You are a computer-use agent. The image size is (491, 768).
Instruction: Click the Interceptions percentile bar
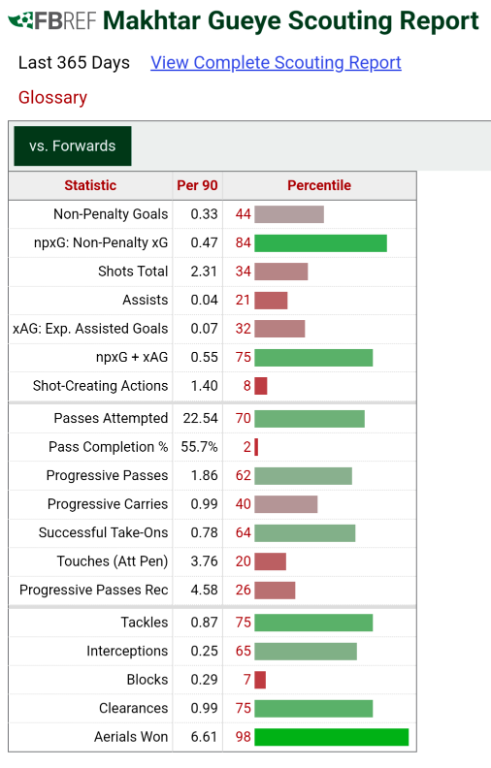pyautogui.click(x=306, y=651)
